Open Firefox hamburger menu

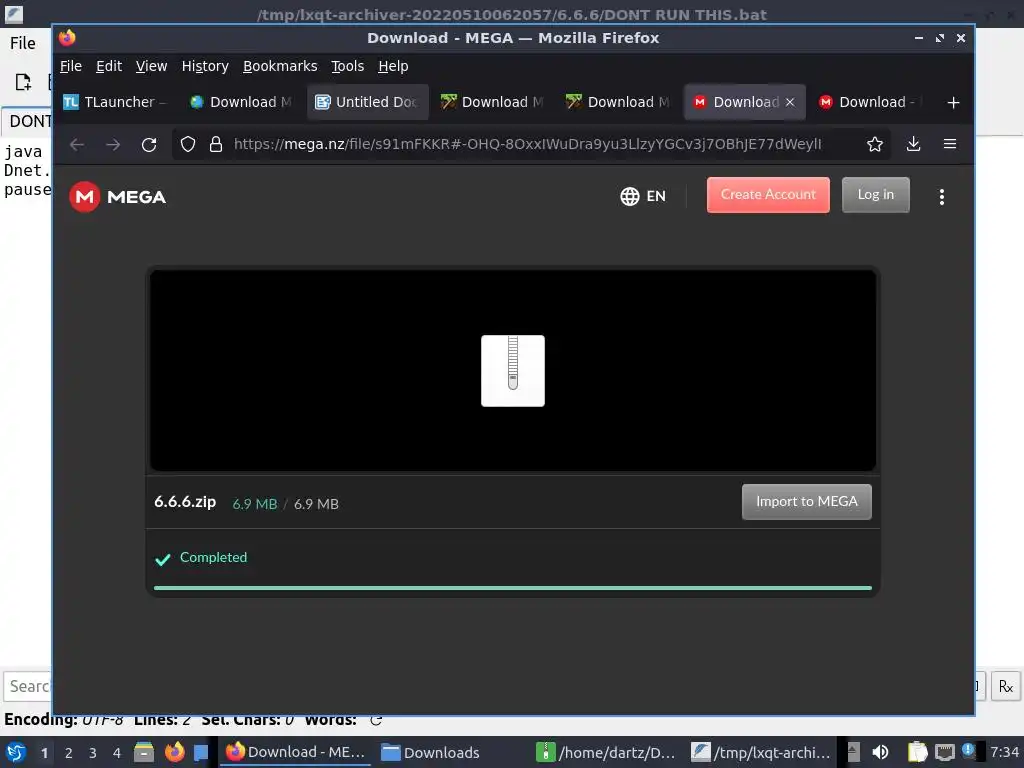(950, 144)
